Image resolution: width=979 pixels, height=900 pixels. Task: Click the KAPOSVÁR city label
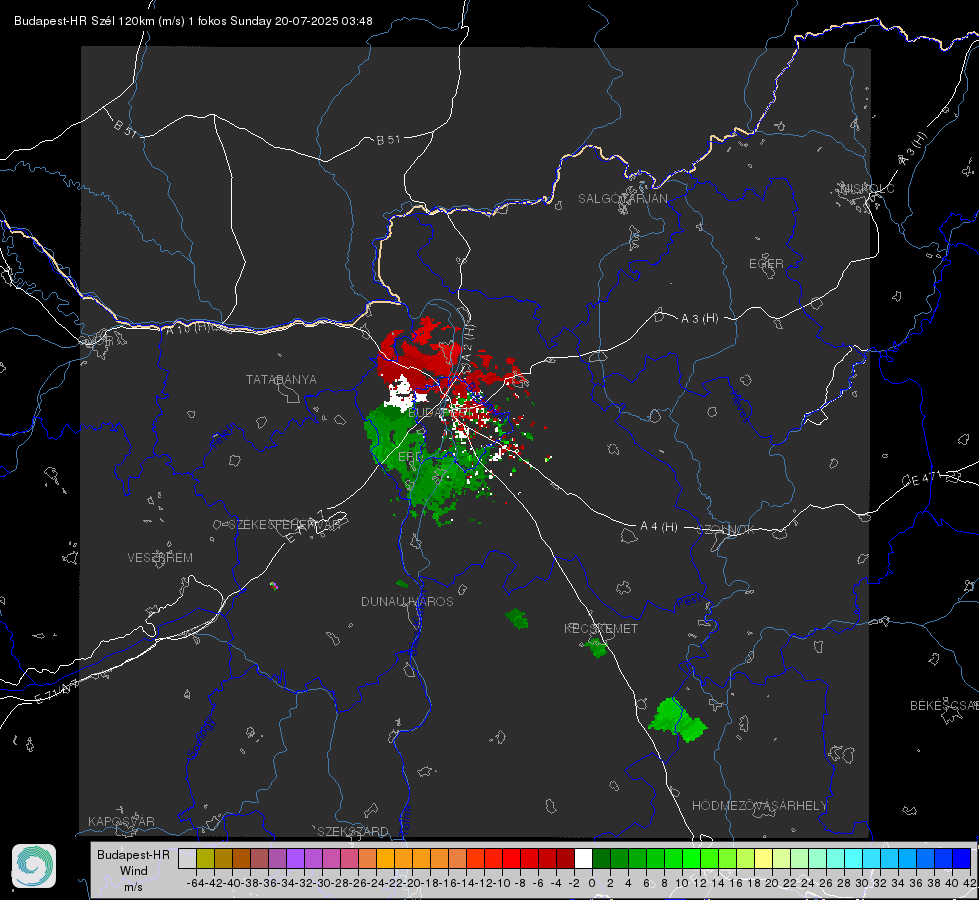pos(121,821)
